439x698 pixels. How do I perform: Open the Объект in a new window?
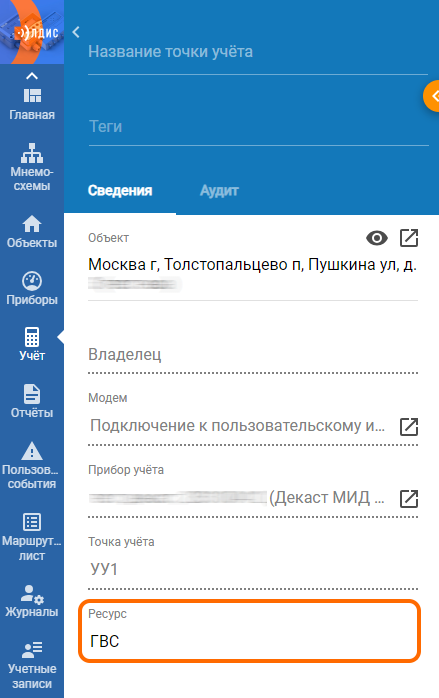point(409,238)
